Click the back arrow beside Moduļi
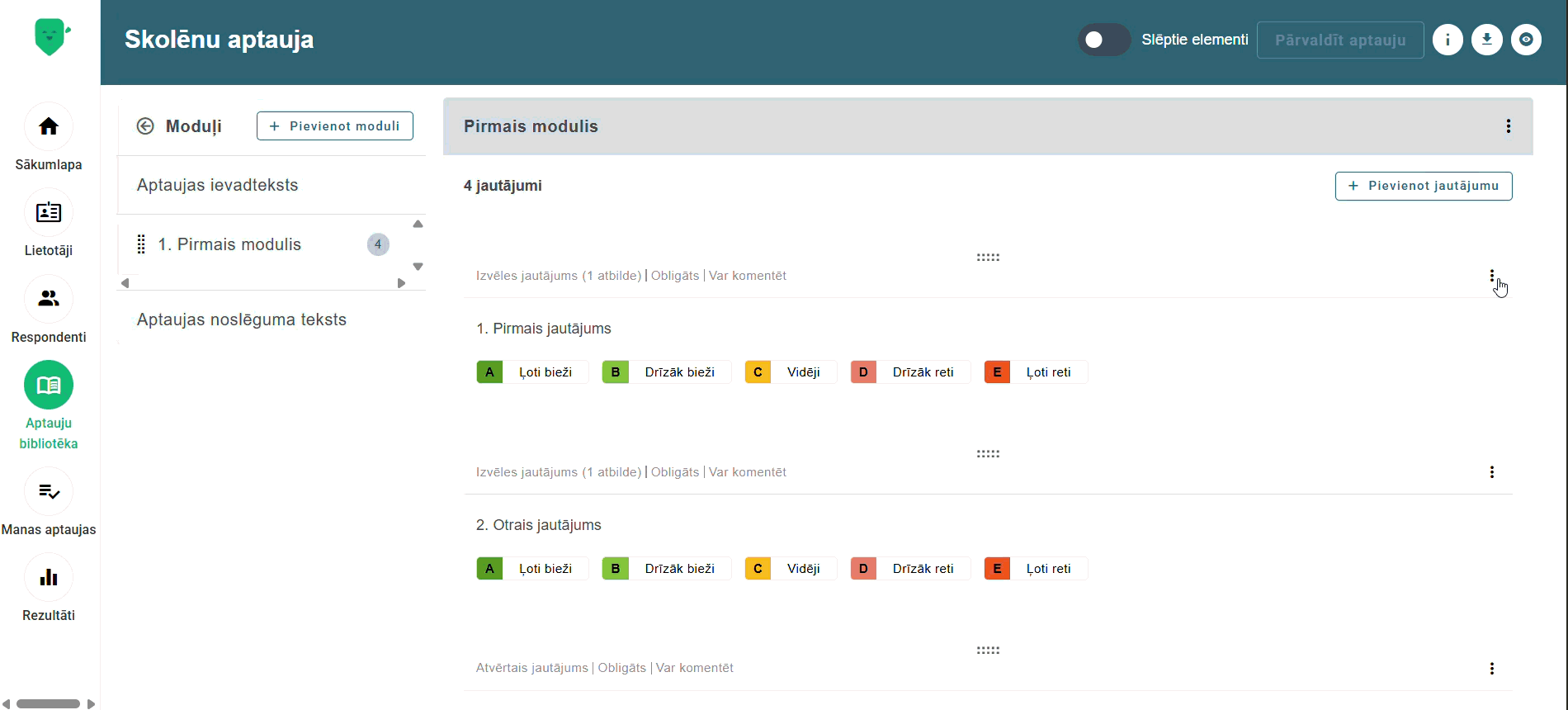The width and height of the screenshot is (1568, 710). click(x=145, y=126)
